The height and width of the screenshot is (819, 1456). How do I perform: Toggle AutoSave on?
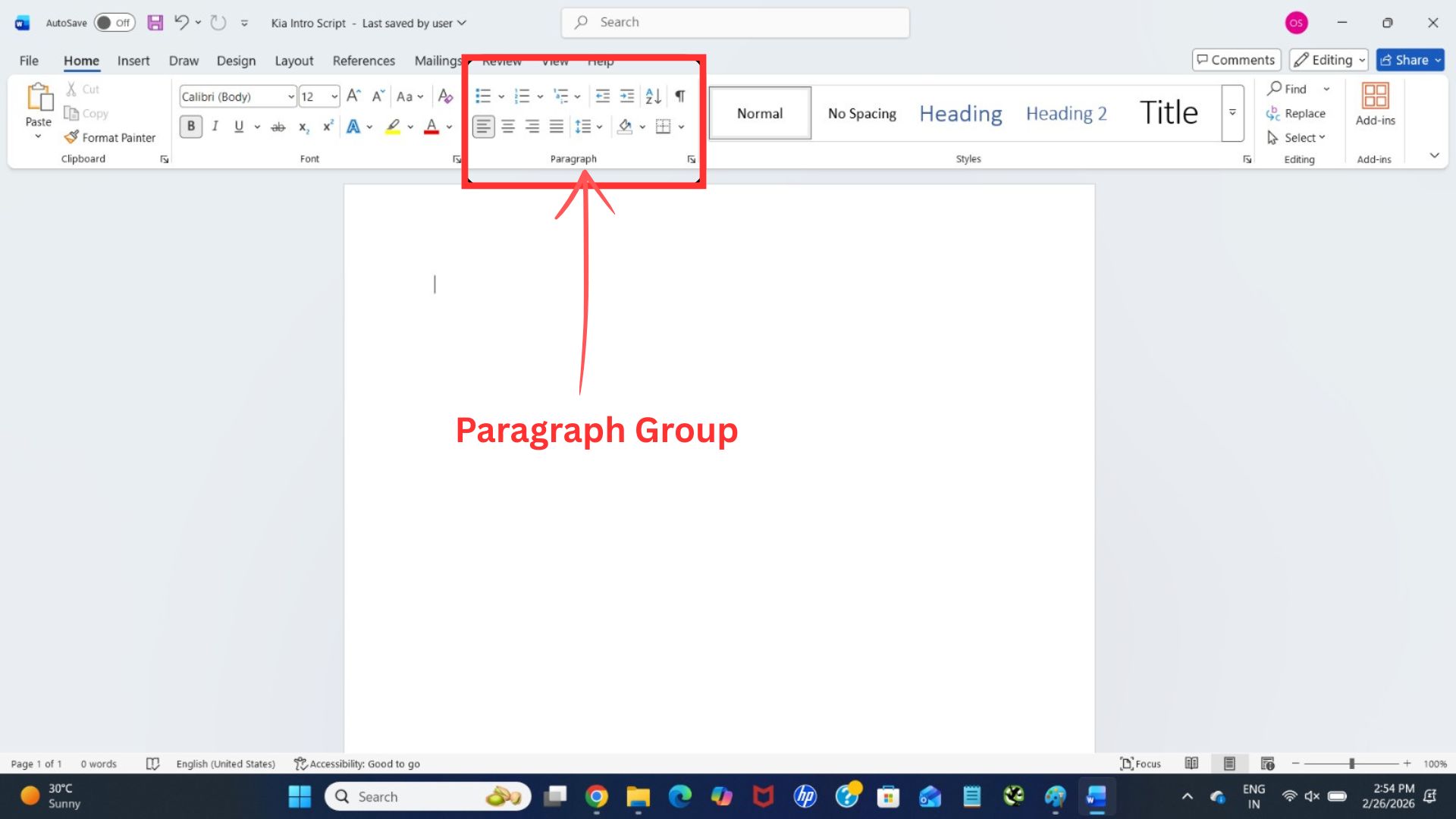[114, 22]
